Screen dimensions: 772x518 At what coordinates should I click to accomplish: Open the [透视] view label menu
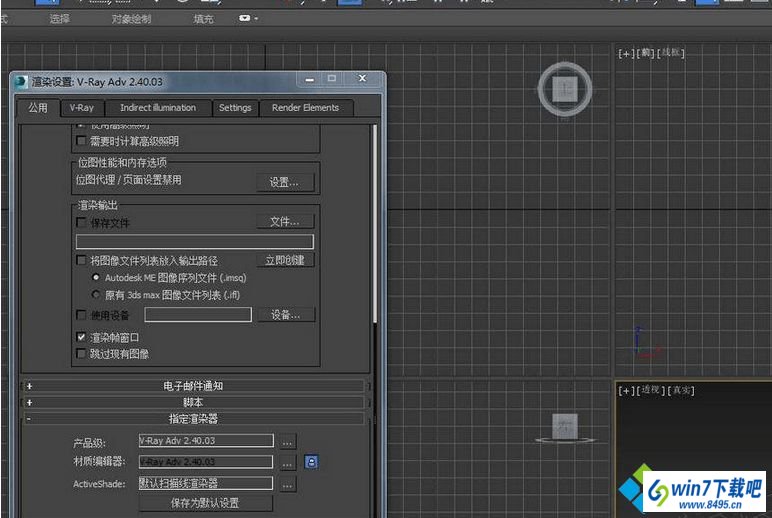pyautogui.click(x=651, y=390)
